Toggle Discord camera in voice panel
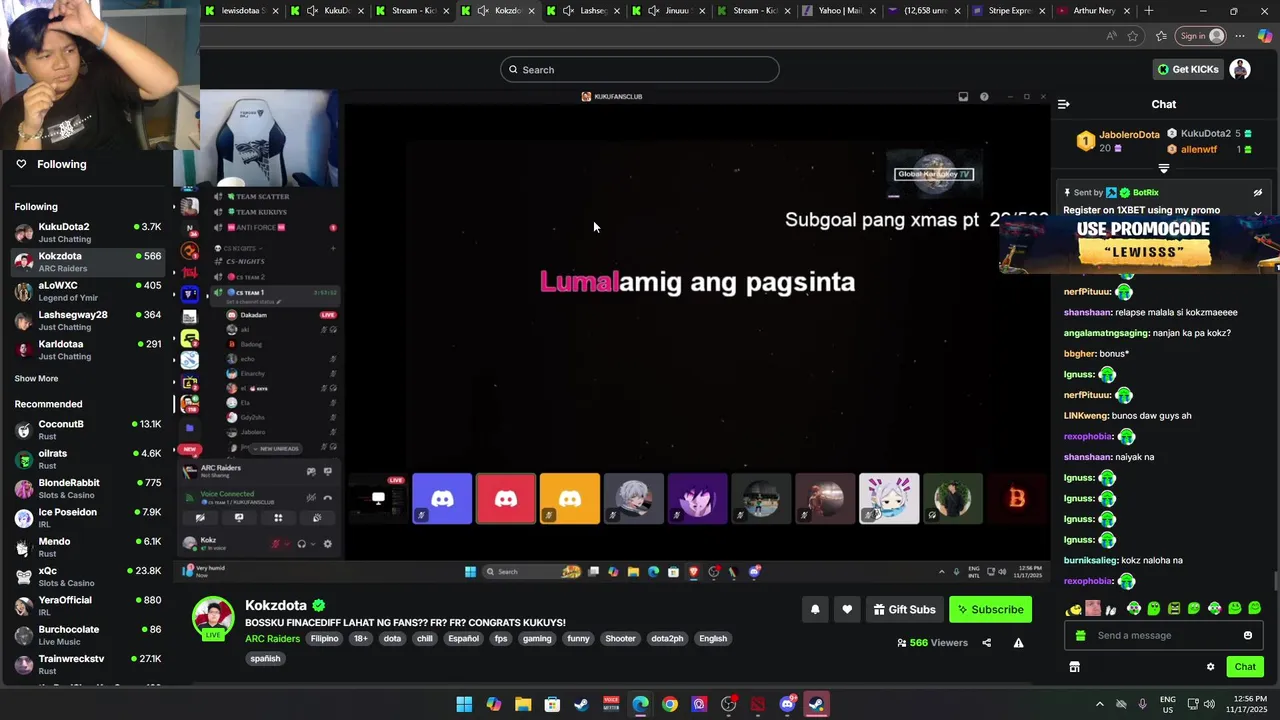Image resolution: width=1280 pixels, height=720 pixels. [x=200, y=518]
